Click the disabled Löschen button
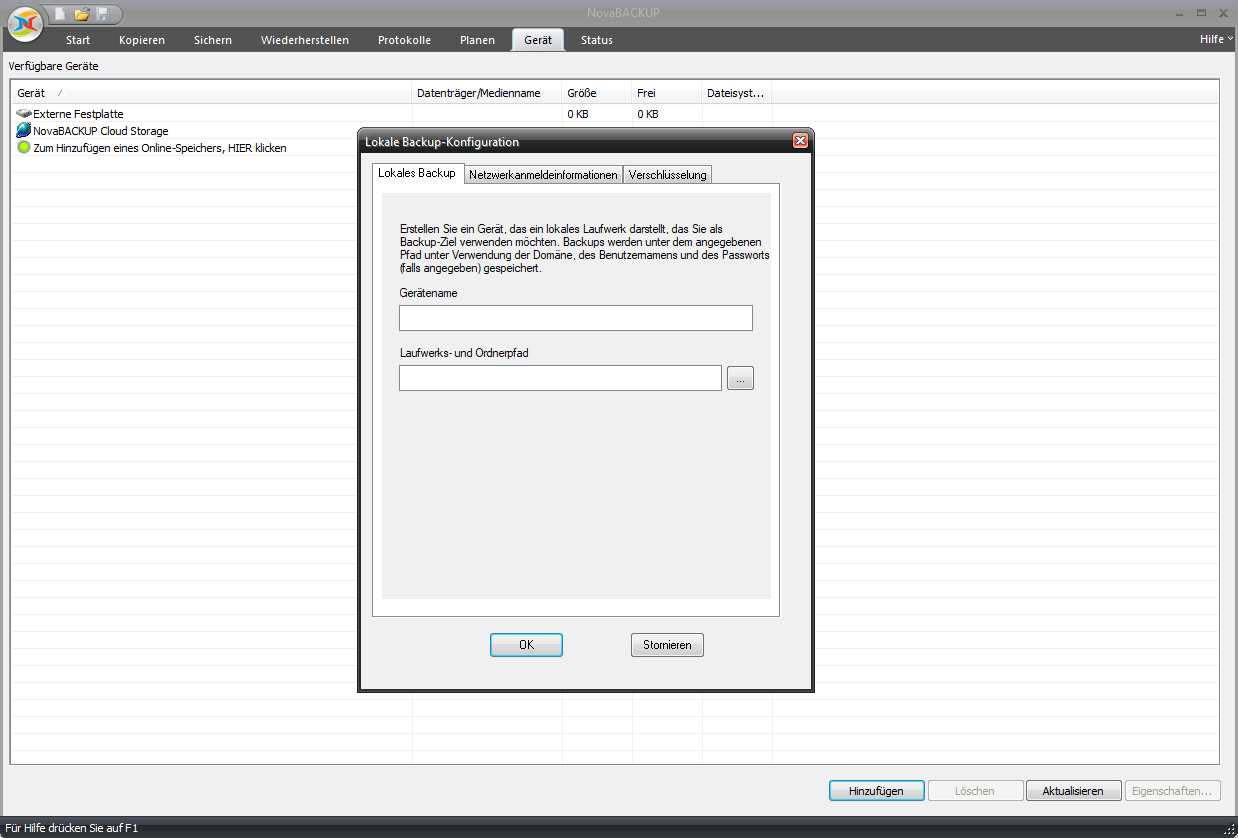 pos(975,791)
